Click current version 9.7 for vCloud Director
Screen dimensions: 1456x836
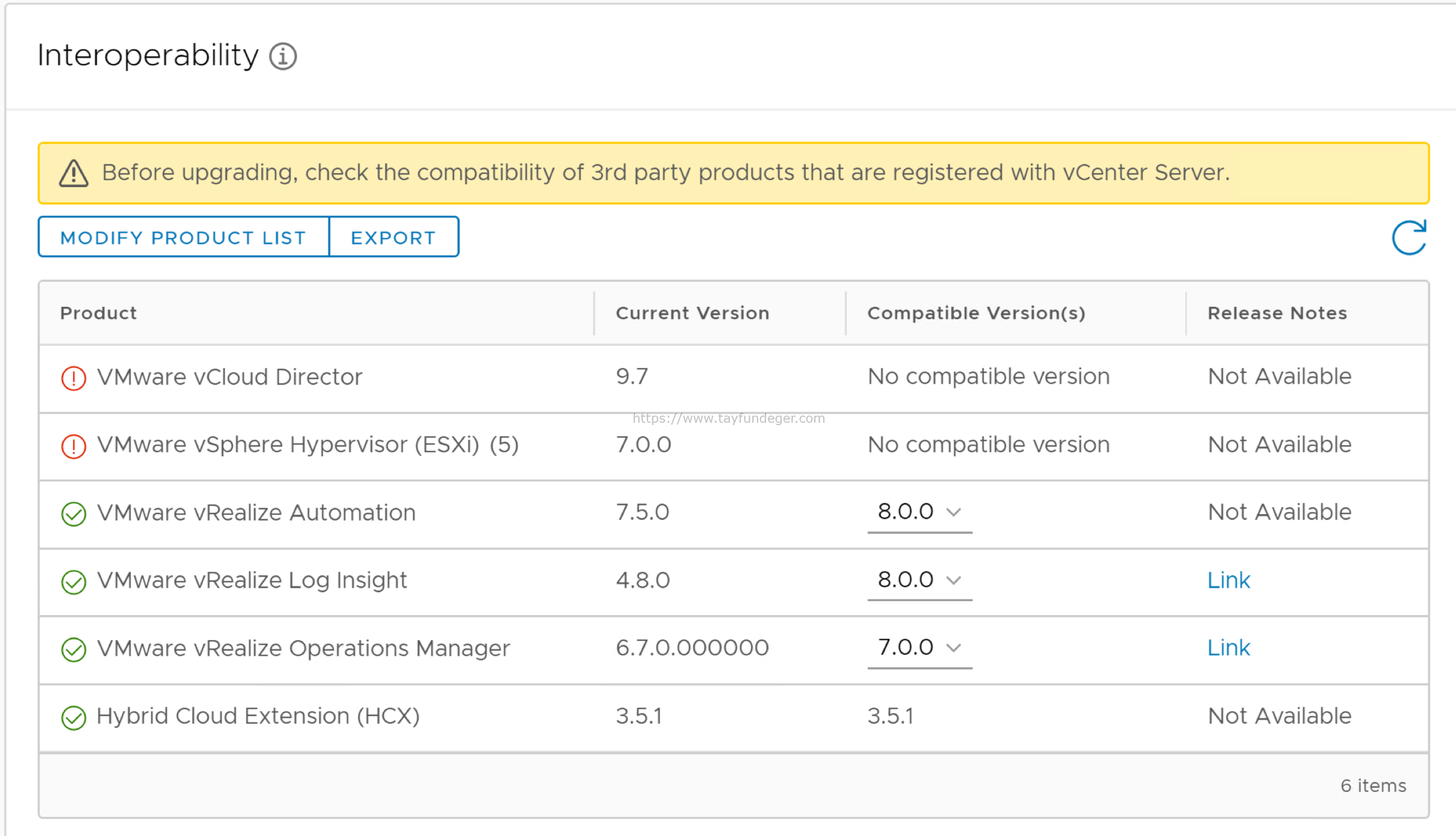(632, 377)
